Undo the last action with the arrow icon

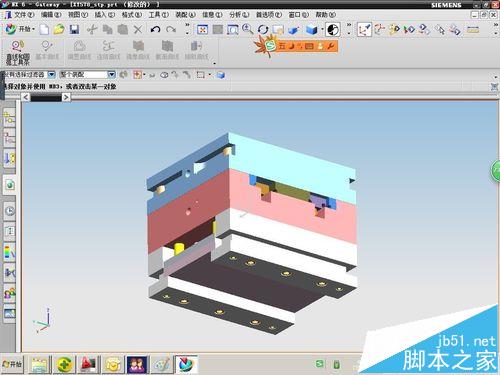(x=155, y=29)
